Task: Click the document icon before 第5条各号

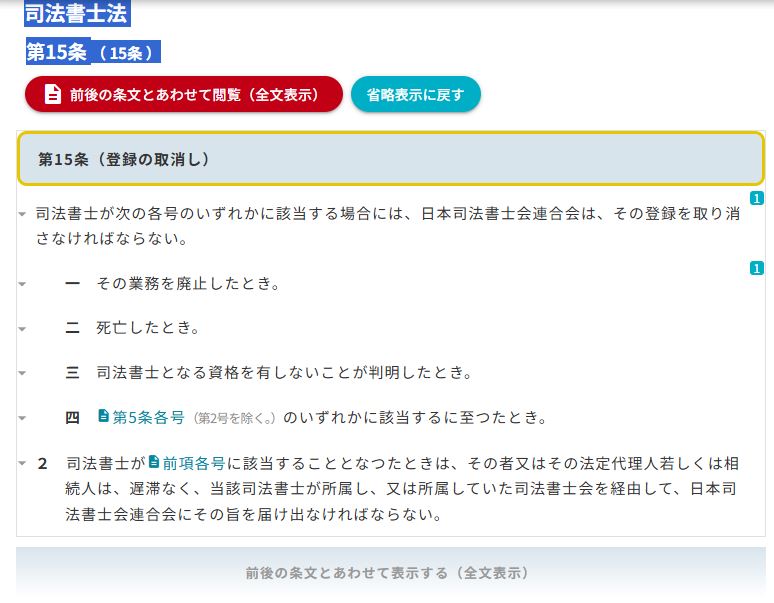Action: click(x=103, y=416)
